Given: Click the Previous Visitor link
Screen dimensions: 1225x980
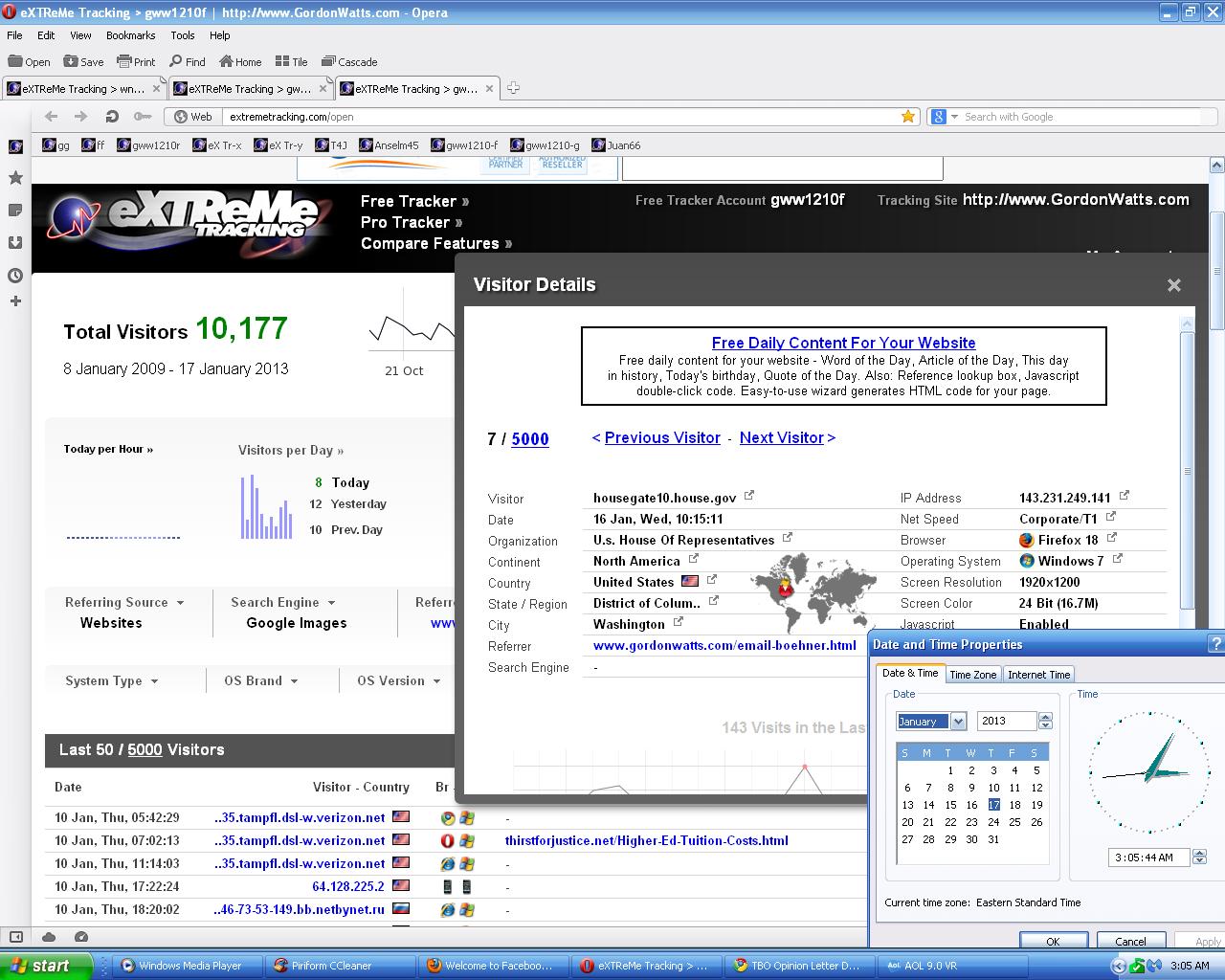Looking at the screenshot, I should pos(662,437).
